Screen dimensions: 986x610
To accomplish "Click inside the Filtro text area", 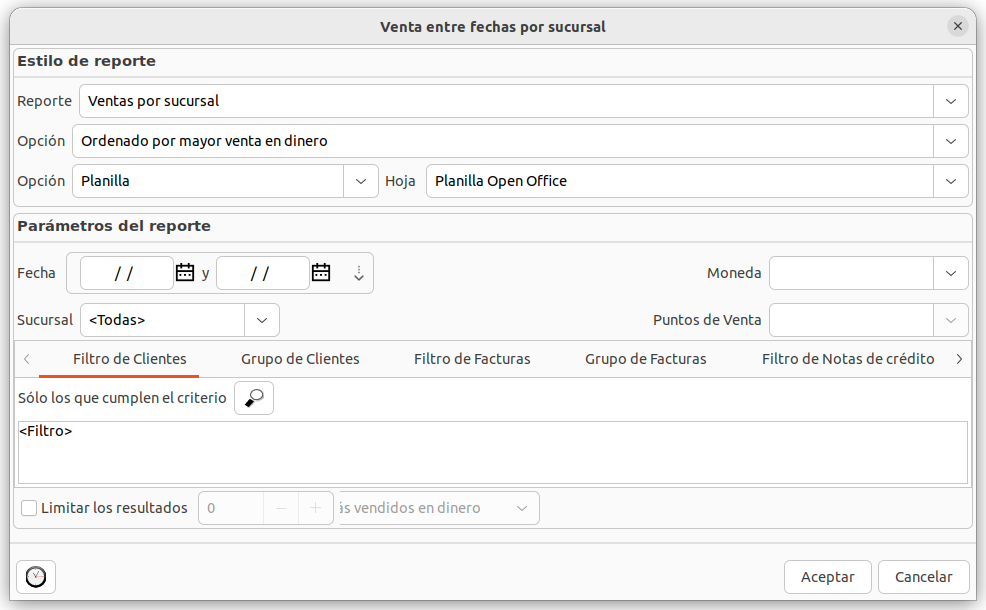I will pyautogui.click(x=492, y=453).
